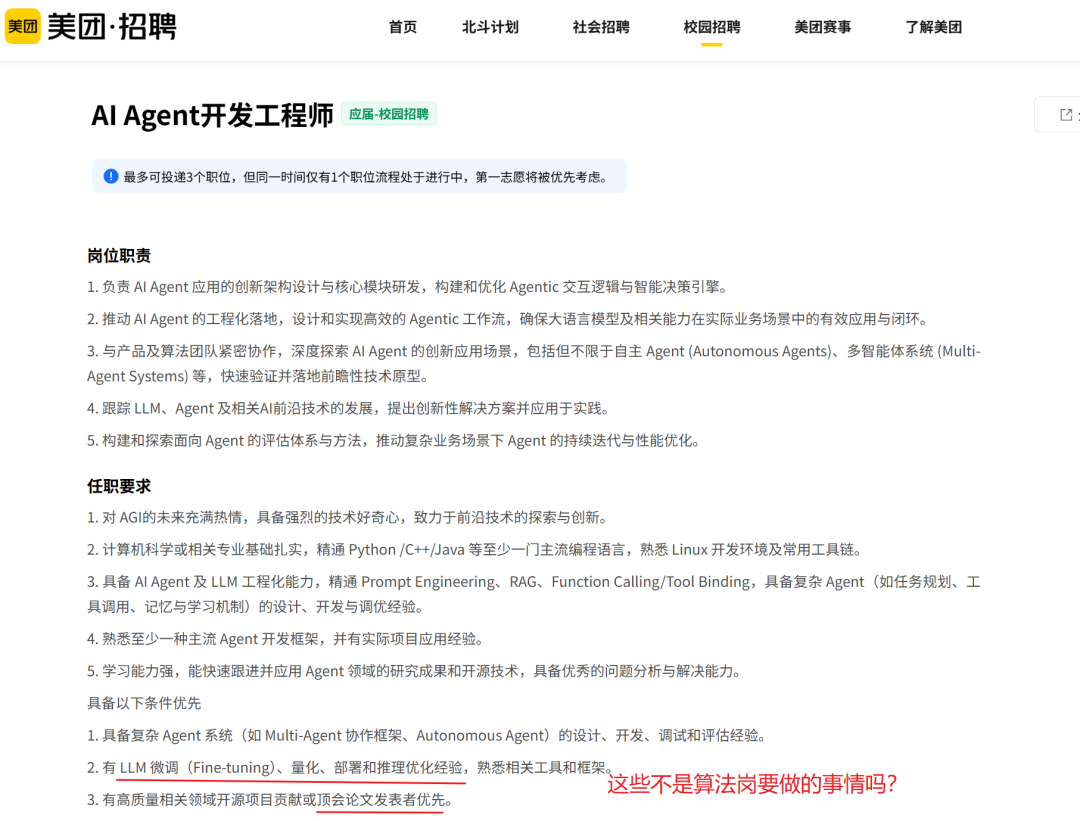Click requirement 4 about 主流 Agent 开发框架
This screenshot has width=1080, height=821.
tap(285, 639)
